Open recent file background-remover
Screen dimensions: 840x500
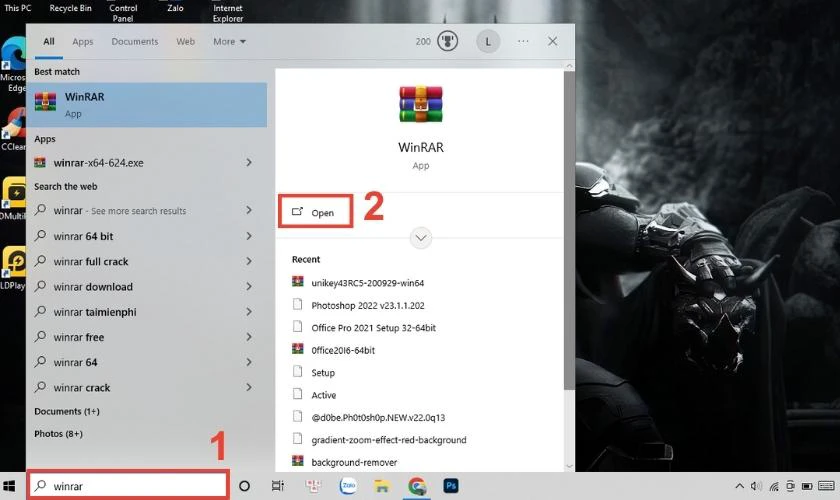point(354,462)
